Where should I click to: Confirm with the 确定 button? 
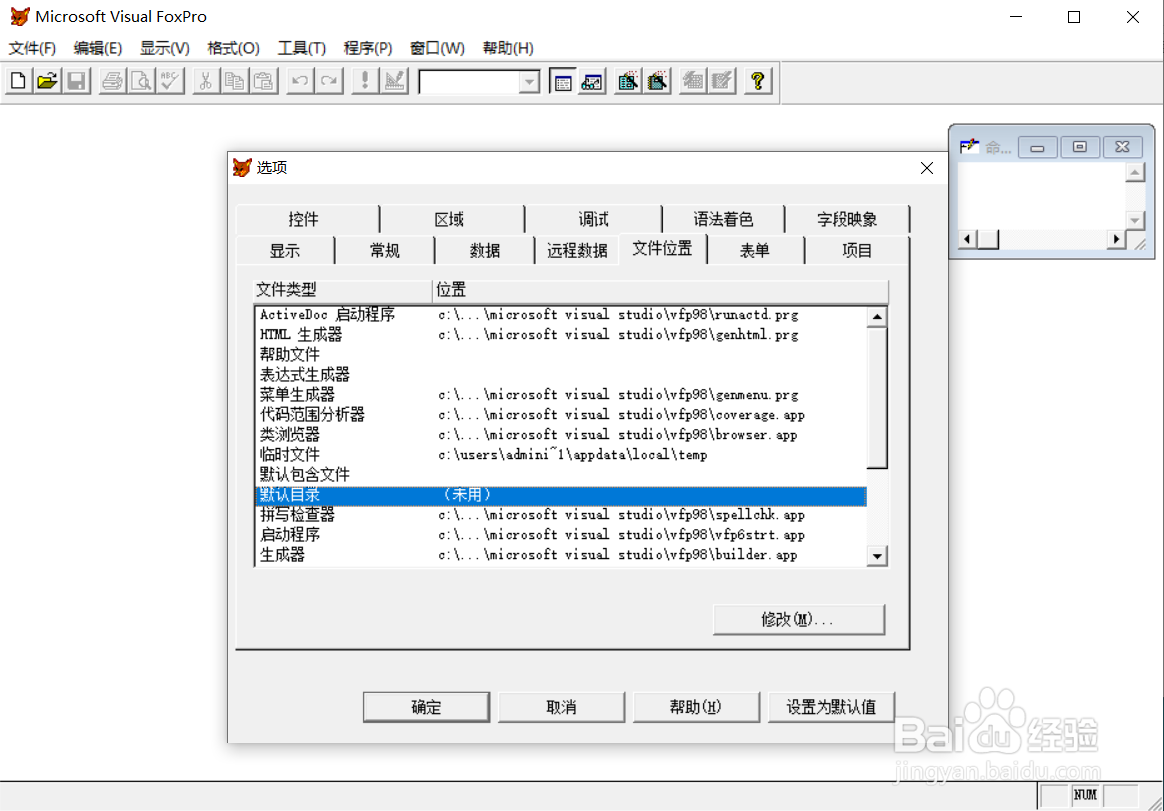point(426,707)
